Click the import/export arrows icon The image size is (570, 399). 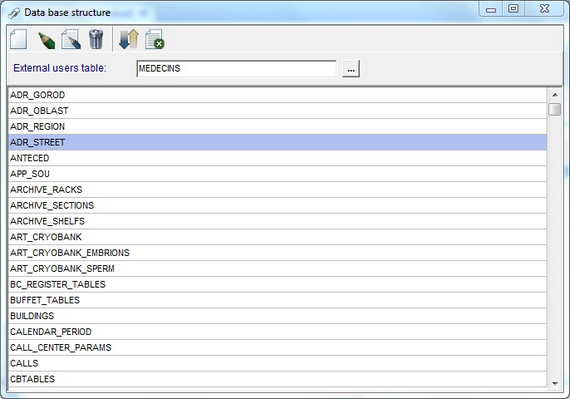pyautogui.click(x=129, y=39)
